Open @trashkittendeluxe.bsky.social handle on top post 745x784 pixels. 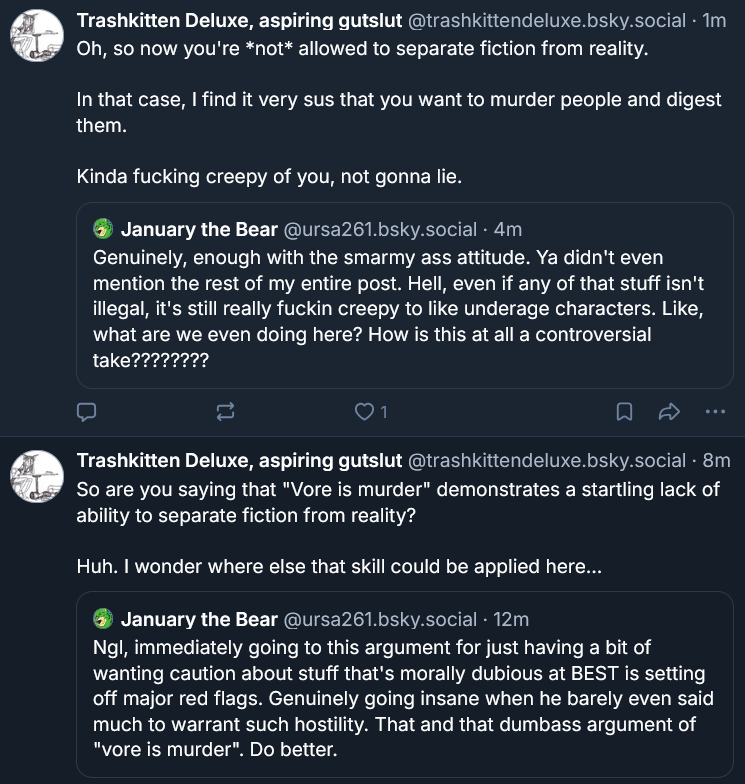click(x=547, y=20)
